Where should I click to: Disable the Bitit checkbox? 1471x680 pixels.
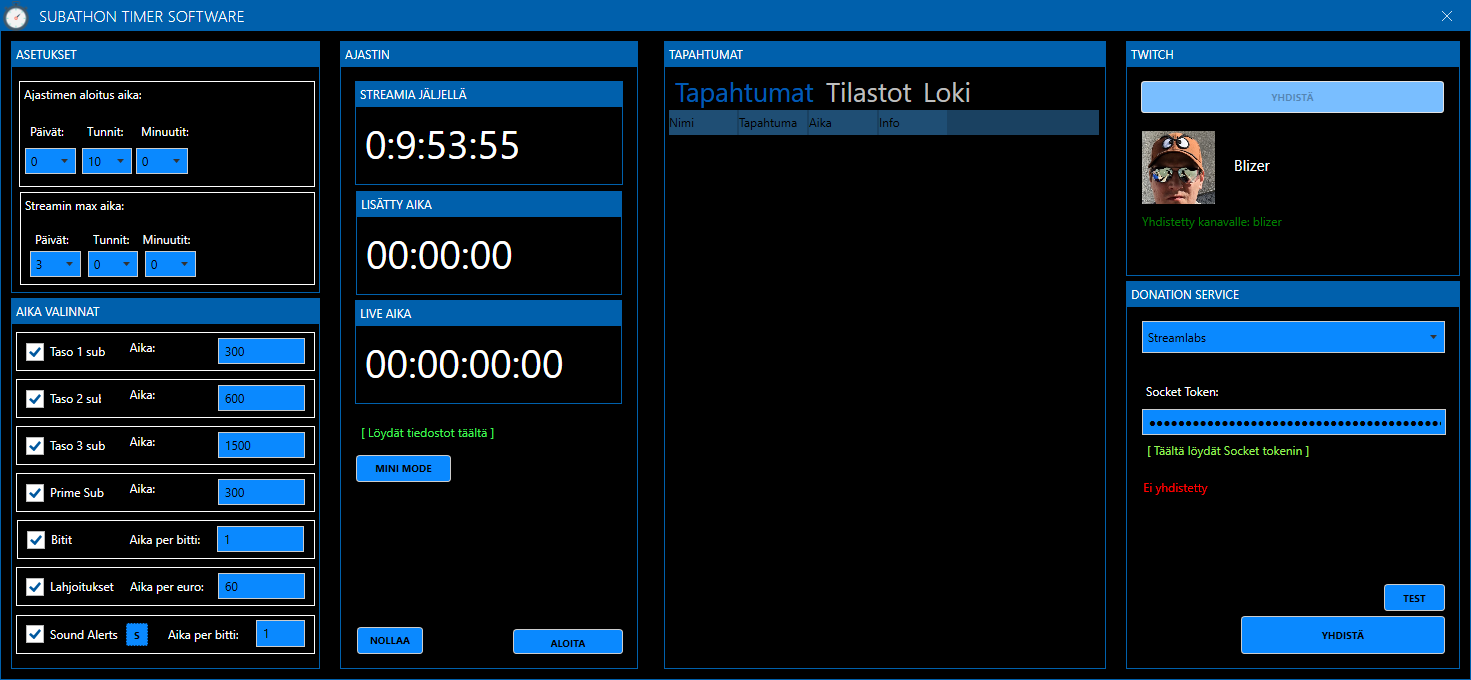coord(36,540)
